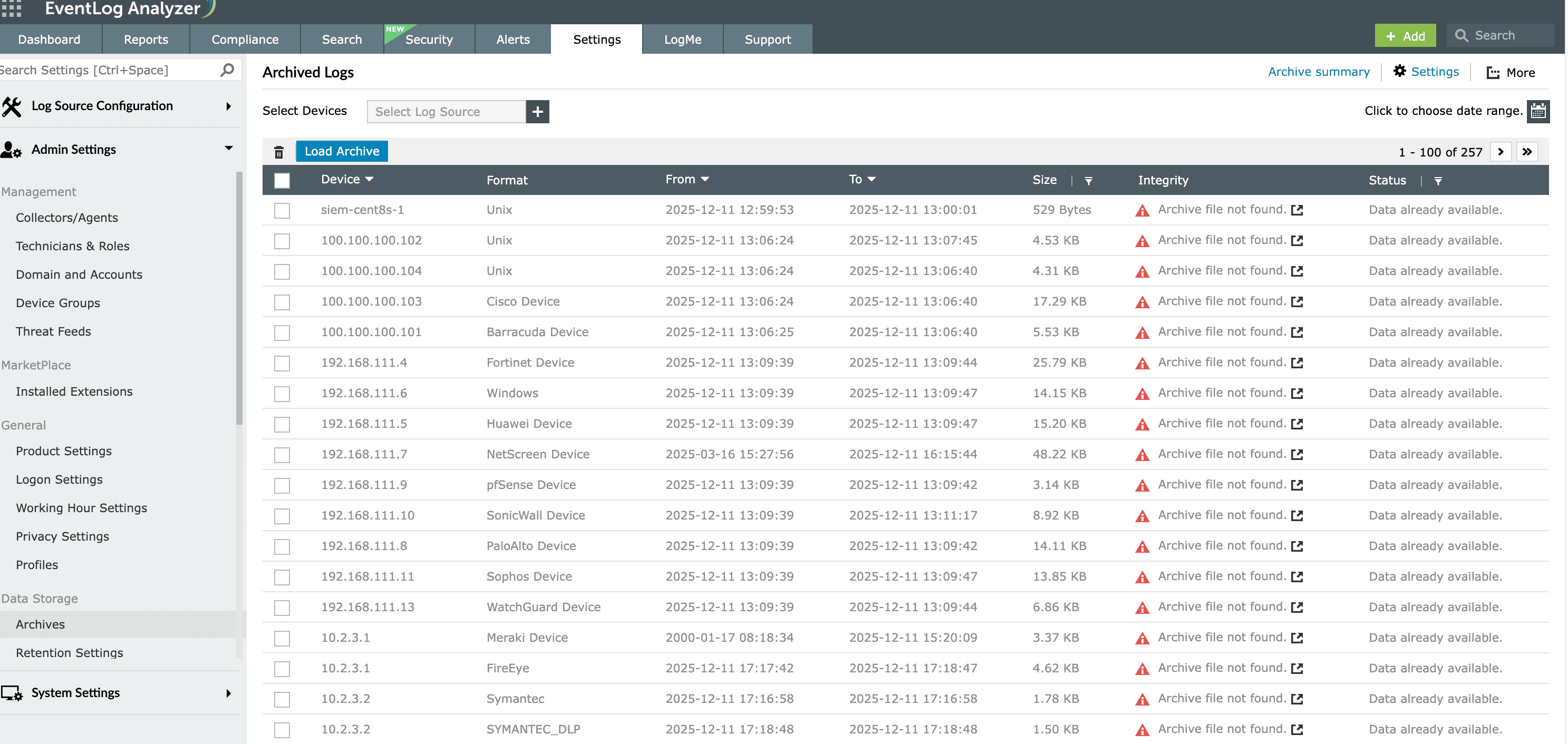The width and height of the screenshot is (1568, 744).
Task: Open the calendar date range picker
Action: tap(1538, 111)
